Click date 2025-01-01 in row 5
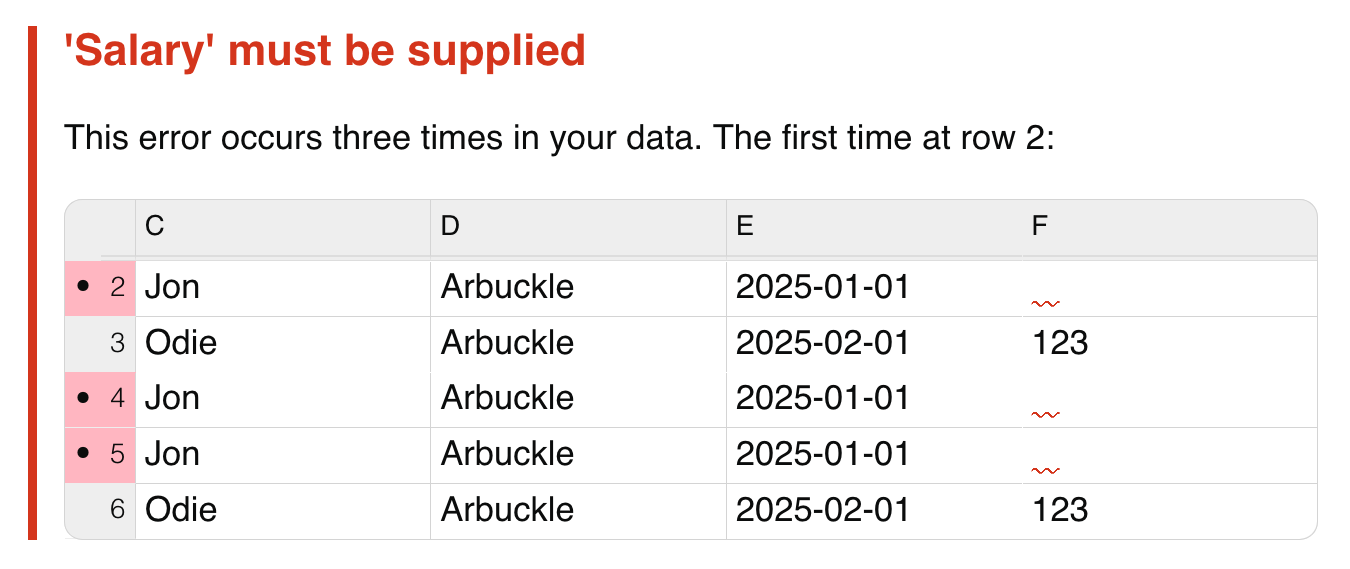 (x=823, y=455)
